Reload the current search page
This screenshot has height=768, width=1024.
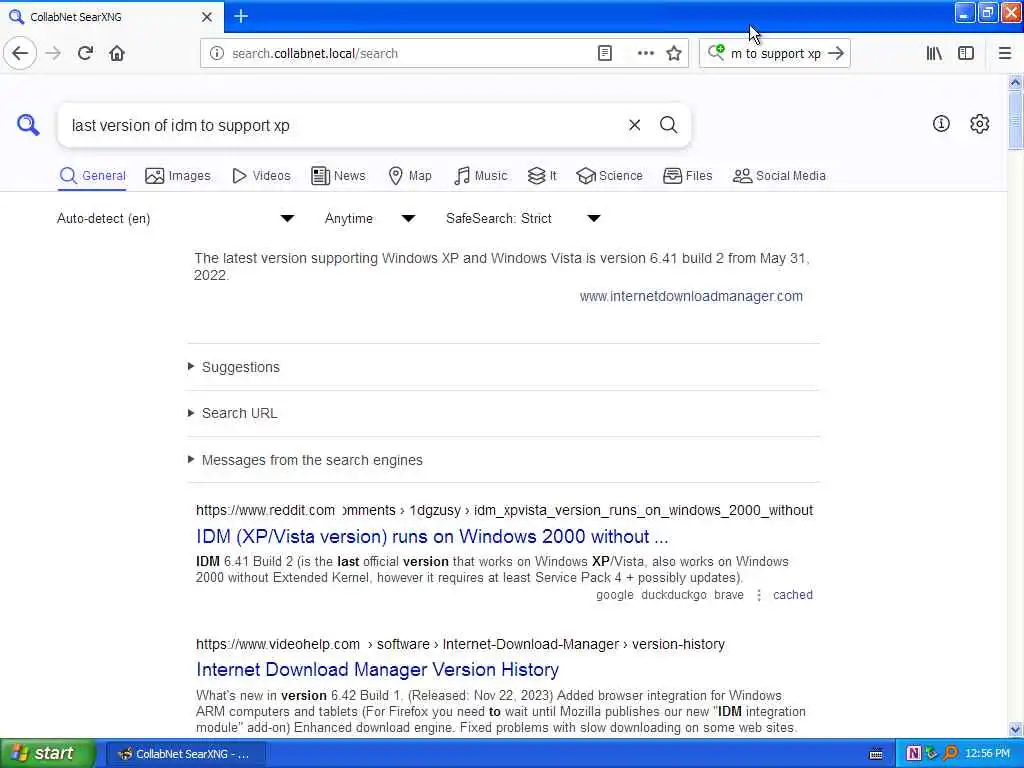click(85, 54)
